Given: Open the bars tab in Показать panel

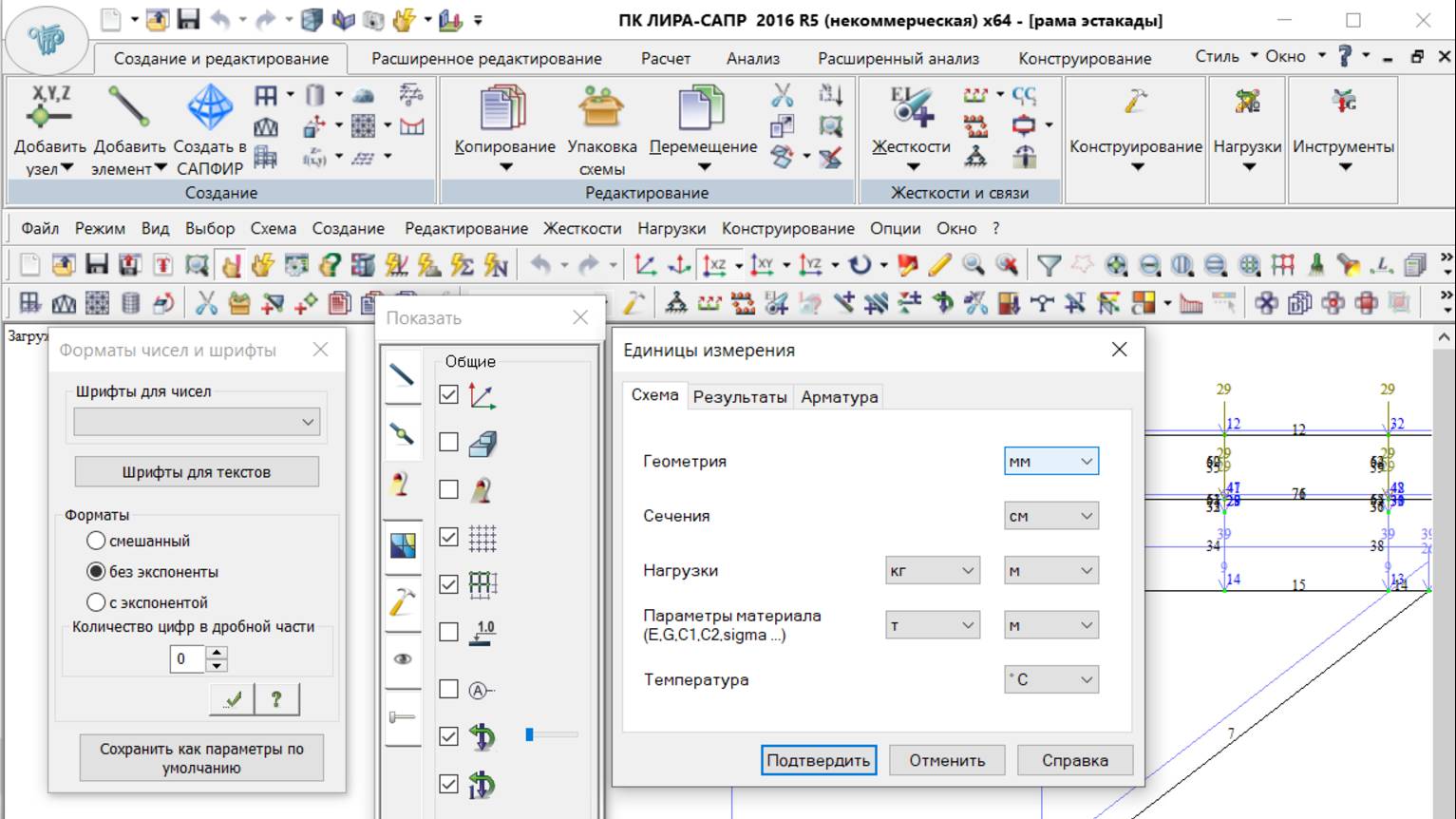Looking at the screenshot, I should [402, 375].
